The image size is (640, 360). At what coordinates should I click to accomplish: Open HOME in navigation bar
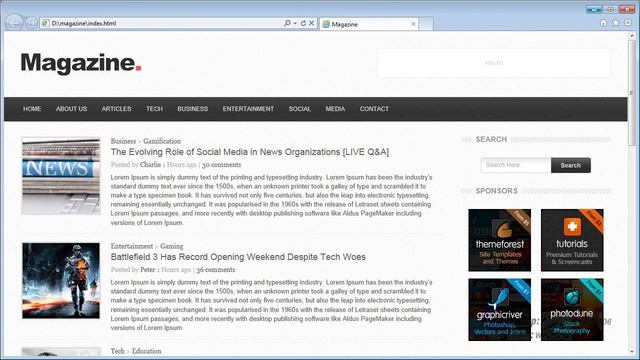point(32,109)
